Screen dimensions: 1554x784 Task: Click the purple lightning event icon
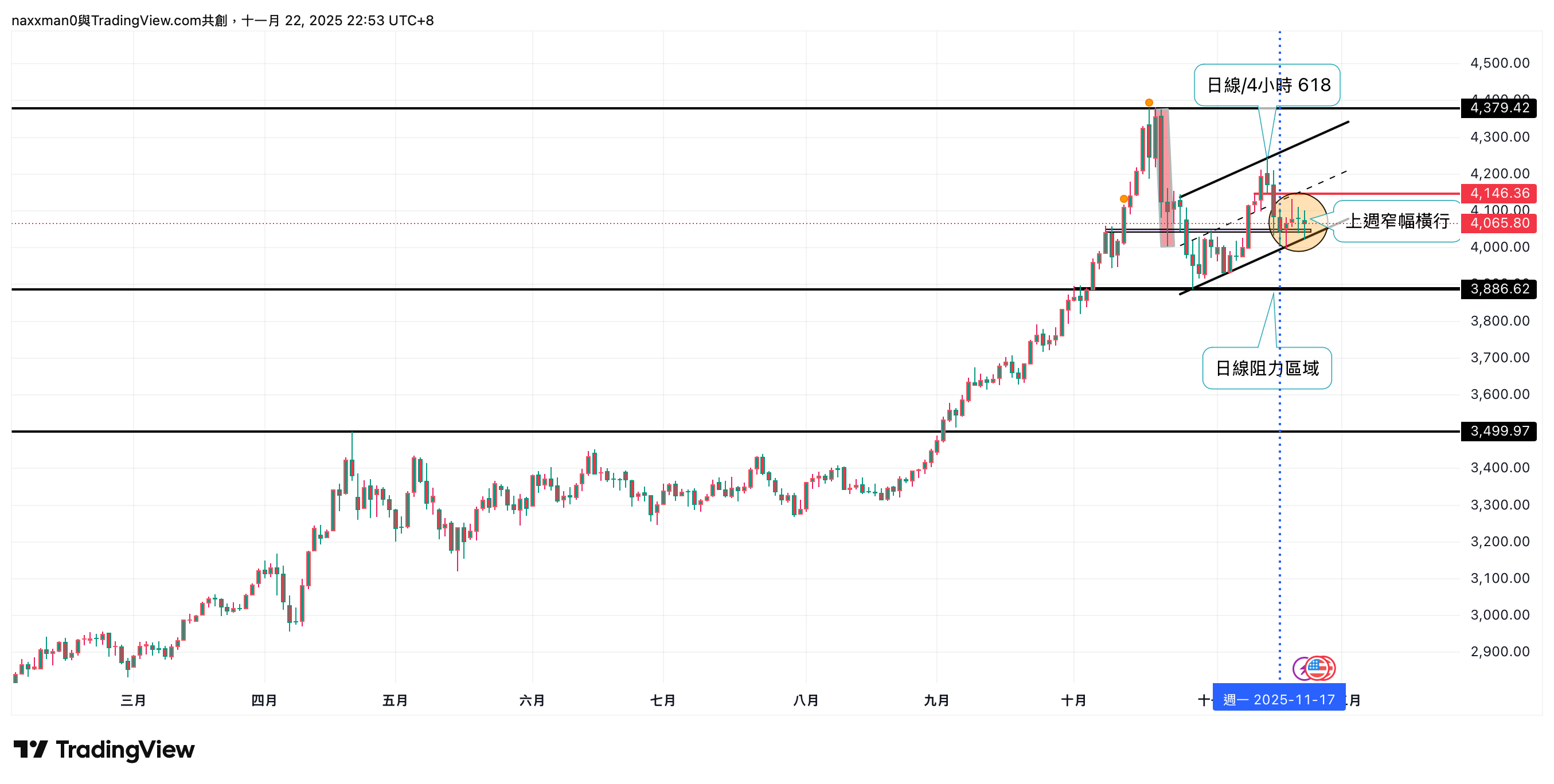pos(1300,668)
